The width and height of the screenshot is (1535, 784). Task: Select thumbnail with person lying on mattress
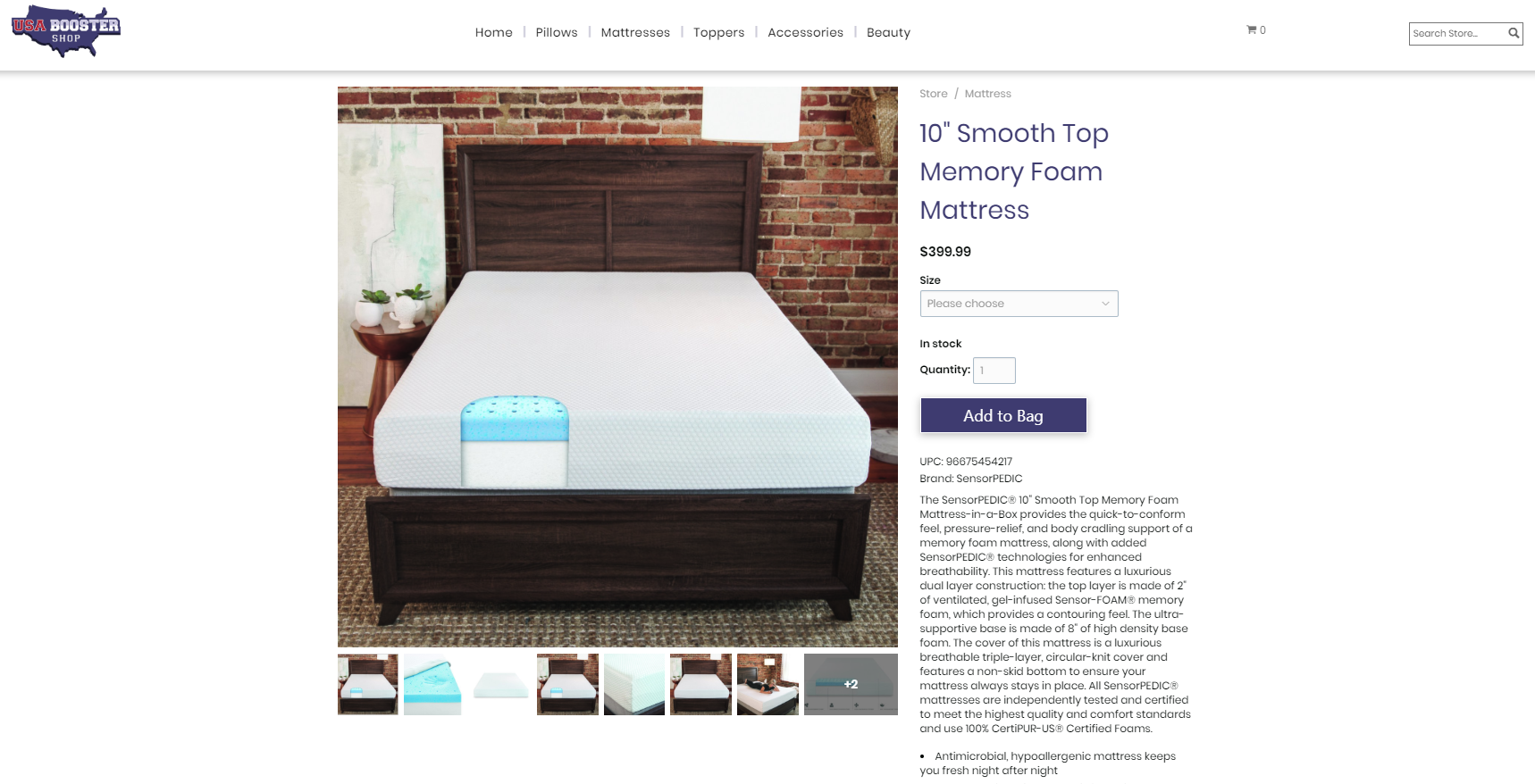tap(767, 685)
